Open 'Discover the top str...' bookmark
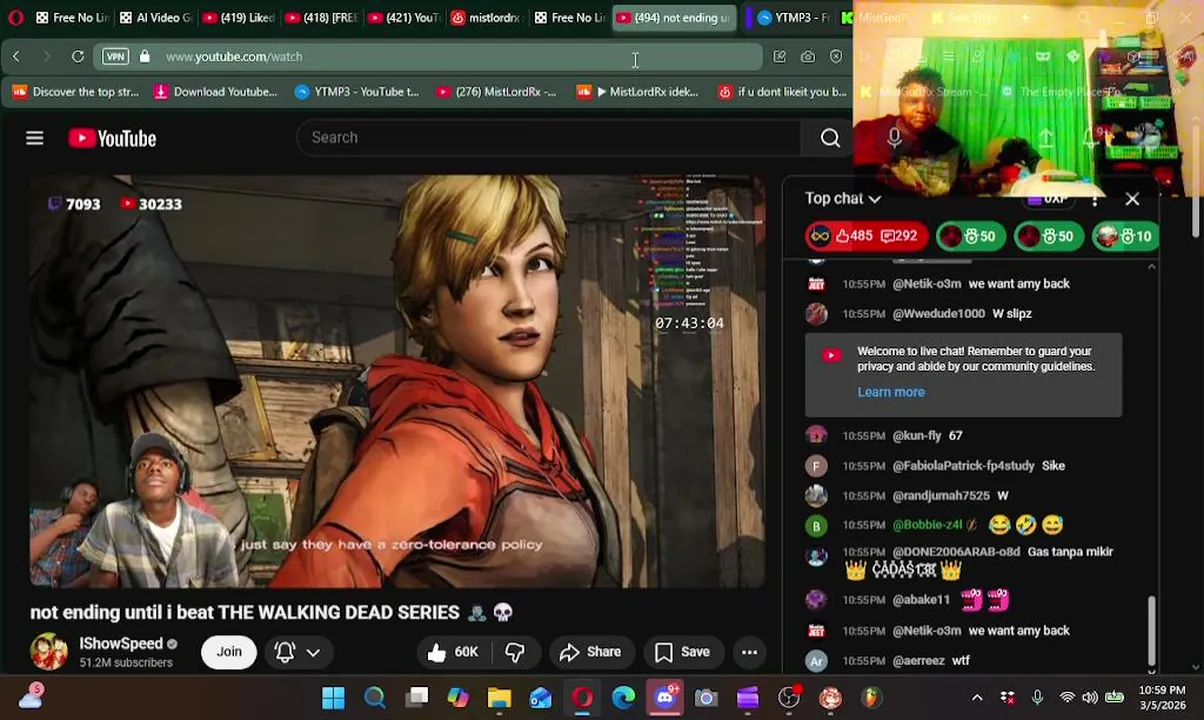 (x=76, y=92)
